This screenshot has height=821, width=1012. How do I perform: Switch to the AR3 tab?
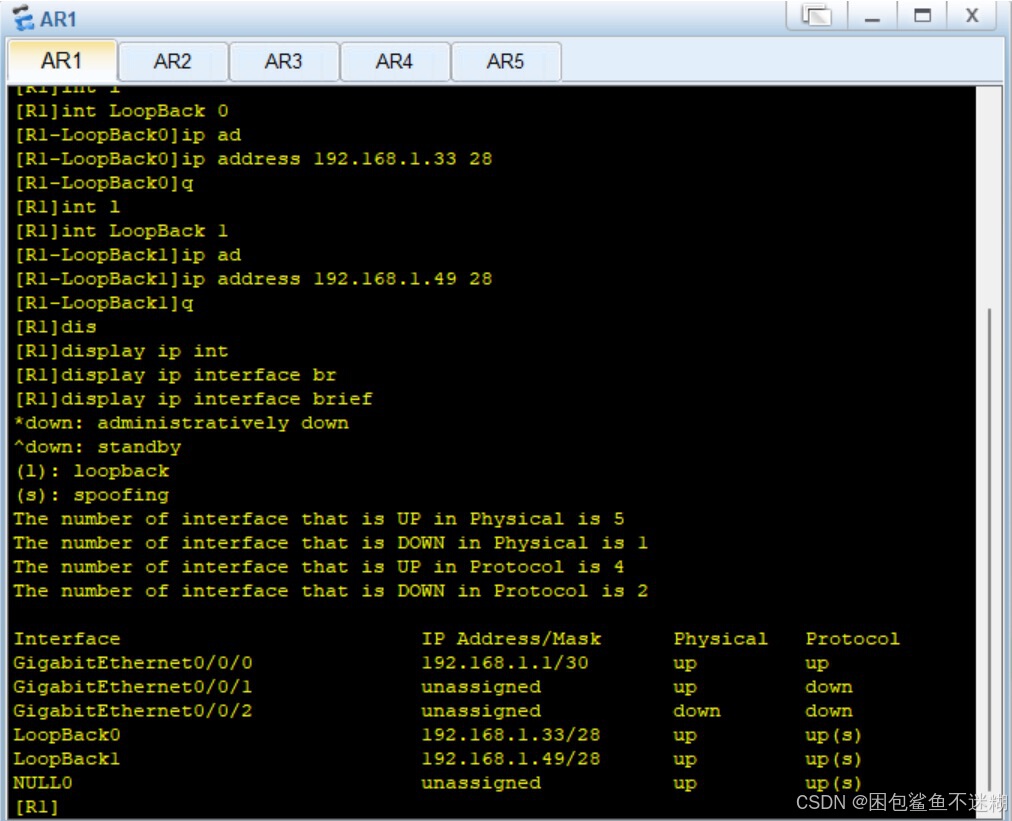click(x=284, y=61)
